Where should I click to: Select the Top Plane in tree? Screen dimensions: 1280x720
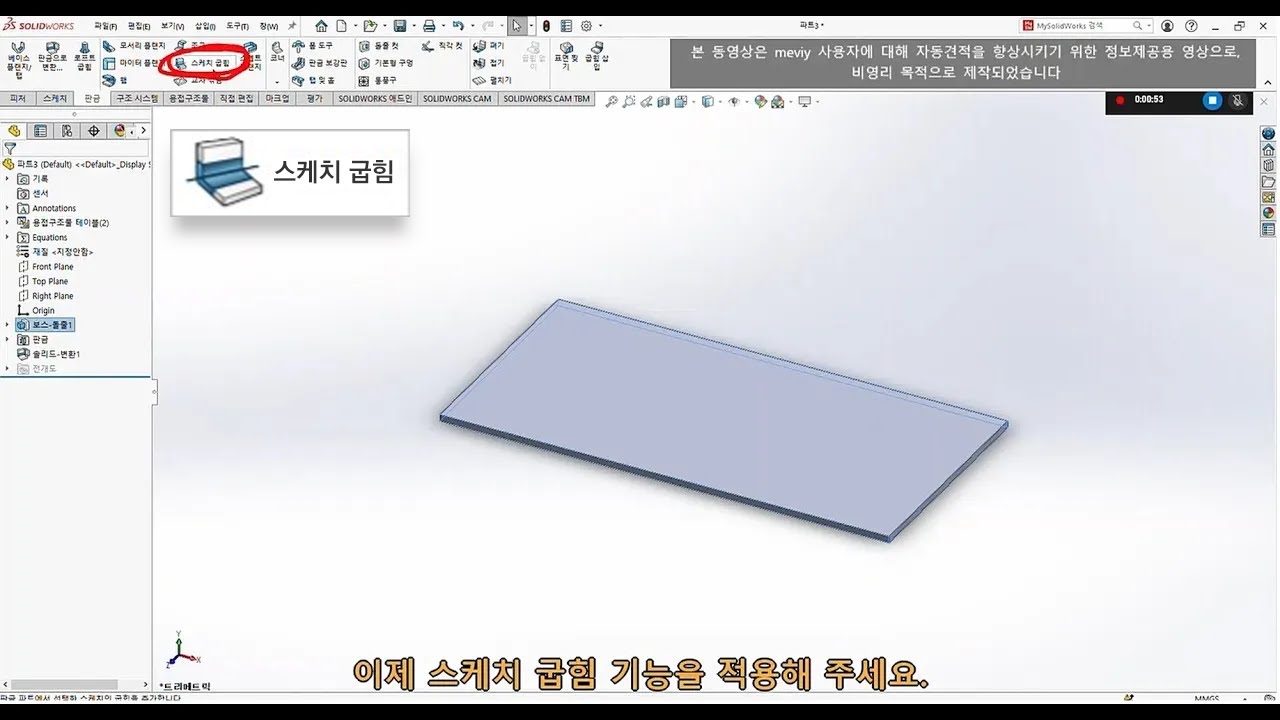click(43, 282)
